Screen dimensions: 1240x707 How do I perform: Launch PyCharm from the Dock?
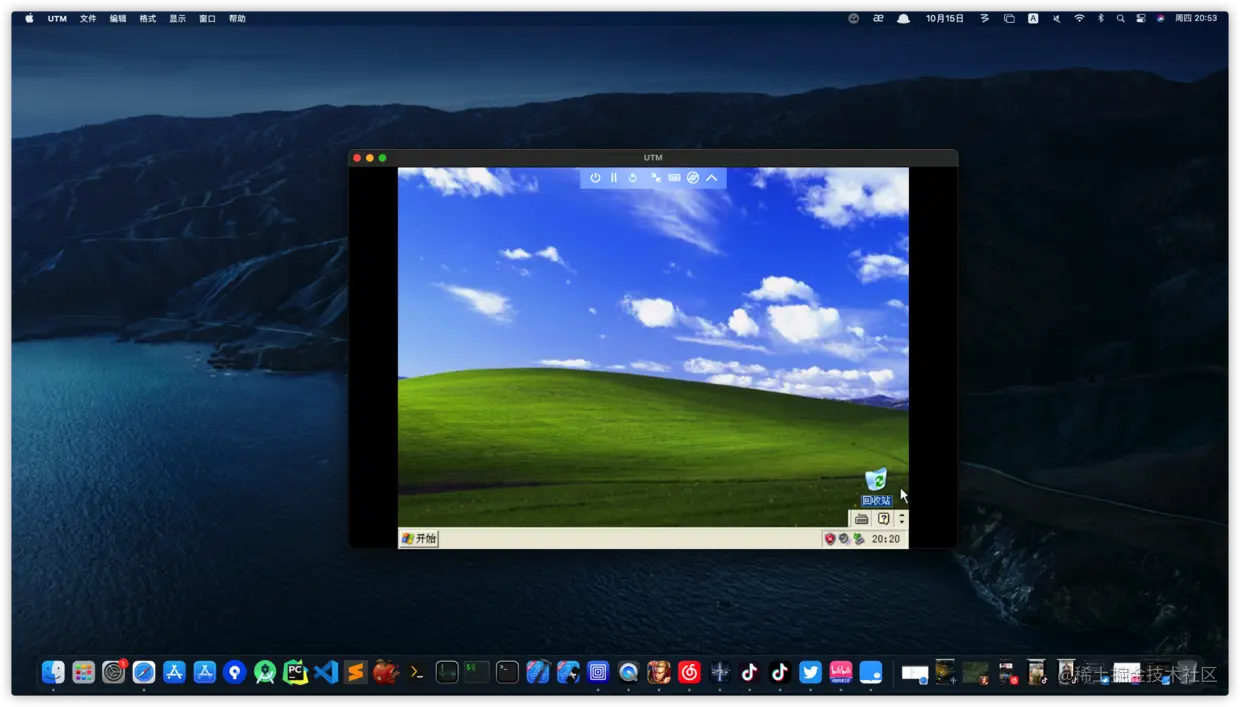295,672
